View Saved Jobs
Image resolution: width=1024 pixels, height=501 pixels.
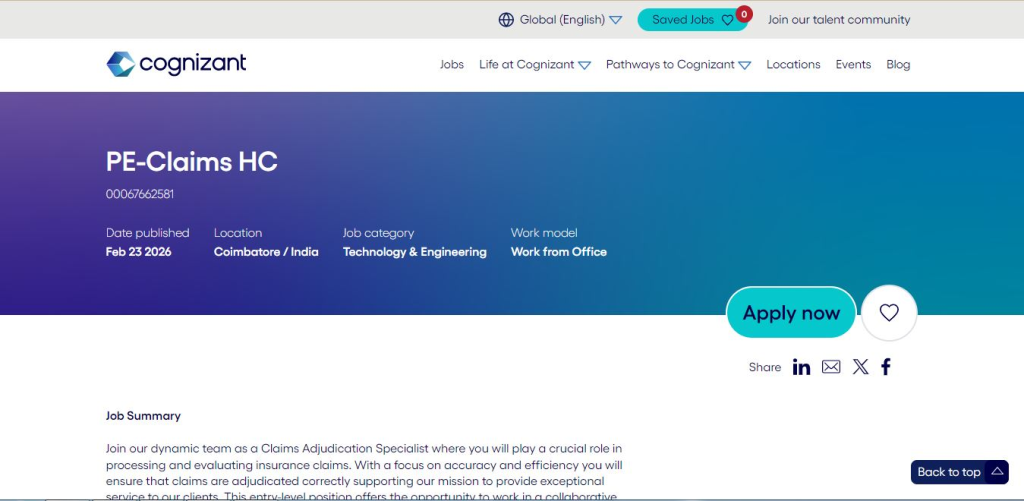tap(692, 20)
